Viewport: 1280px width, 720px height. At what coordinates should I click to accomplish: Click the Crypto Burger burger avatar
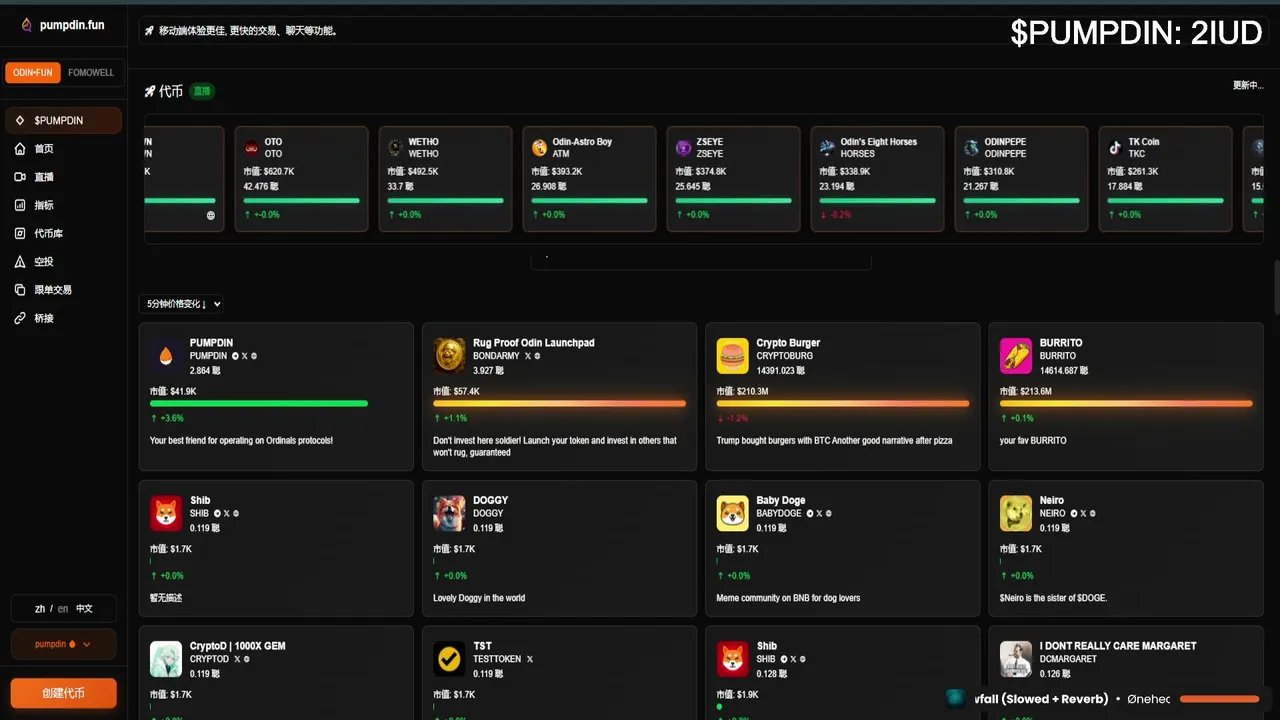732,355
